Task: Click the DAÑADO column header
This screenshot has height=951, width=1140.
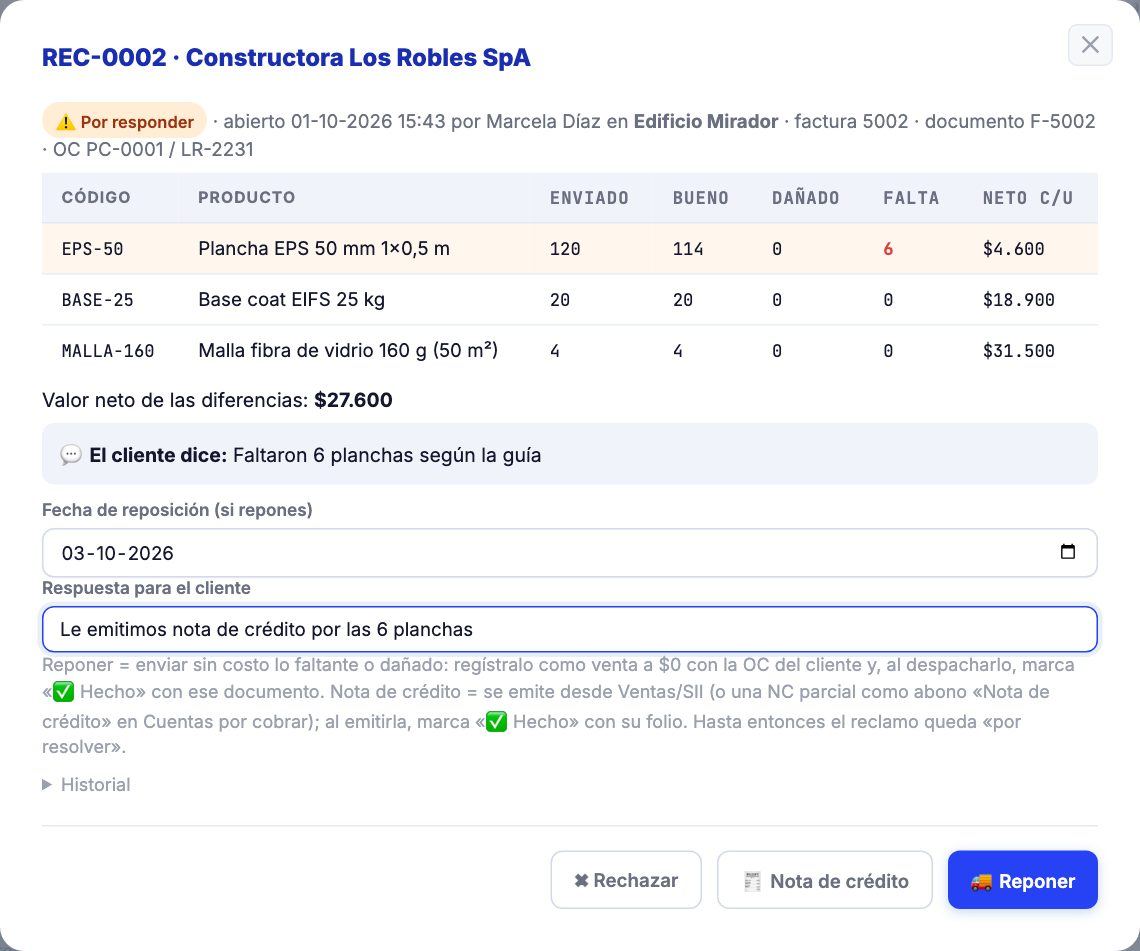Action: click(x=806, y=198)
